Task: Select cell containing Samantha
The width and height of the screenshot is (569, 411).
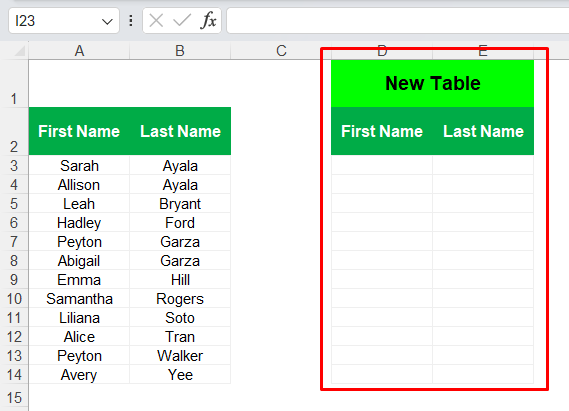Action: [79, 299]
